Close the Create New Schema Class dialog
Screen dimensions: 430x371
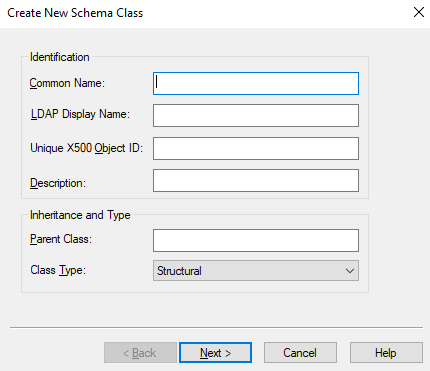tap(419, 12)
